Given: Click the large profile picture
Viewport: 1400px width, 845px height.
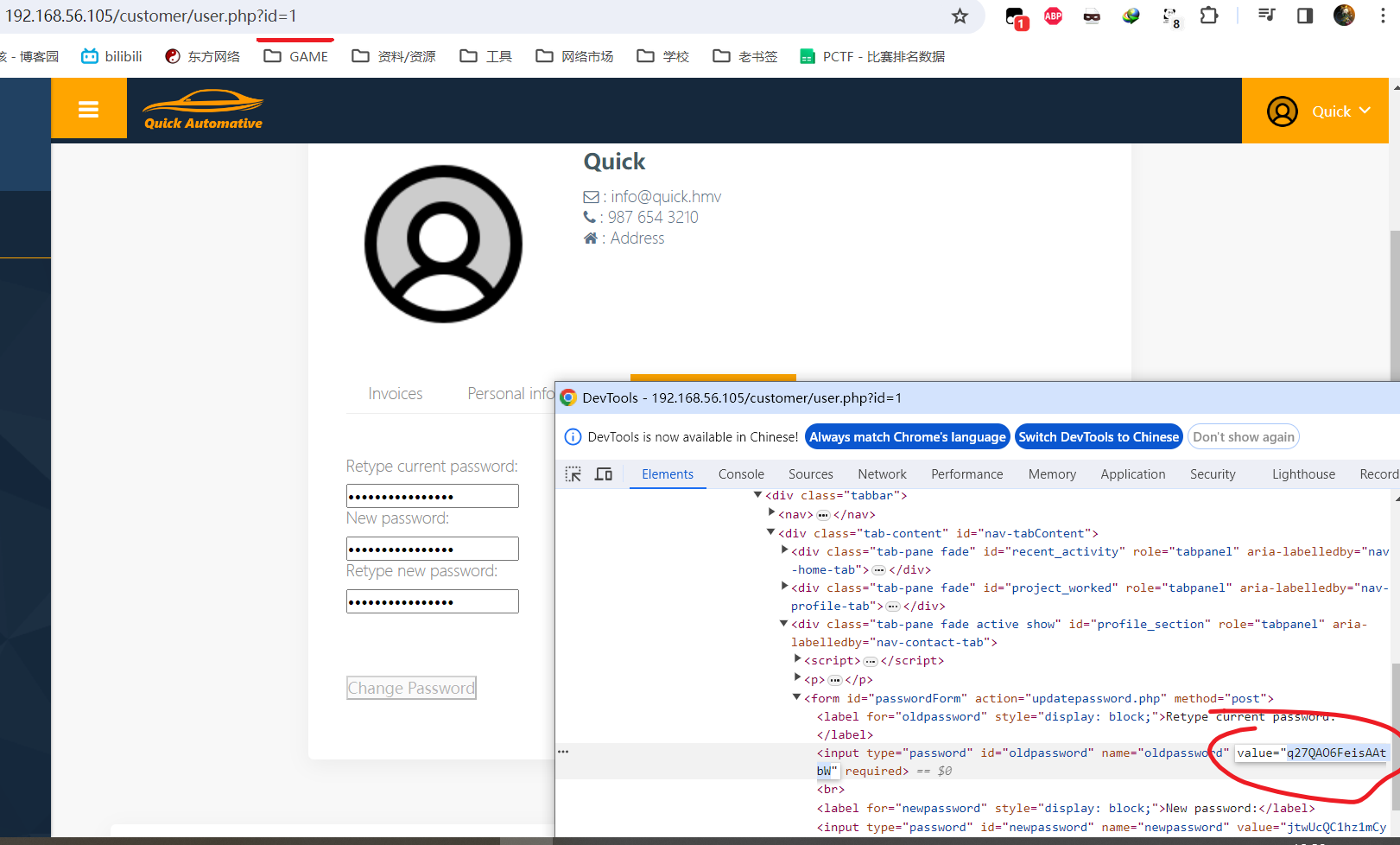Looking at the screenshot, I should pos(443,244).
